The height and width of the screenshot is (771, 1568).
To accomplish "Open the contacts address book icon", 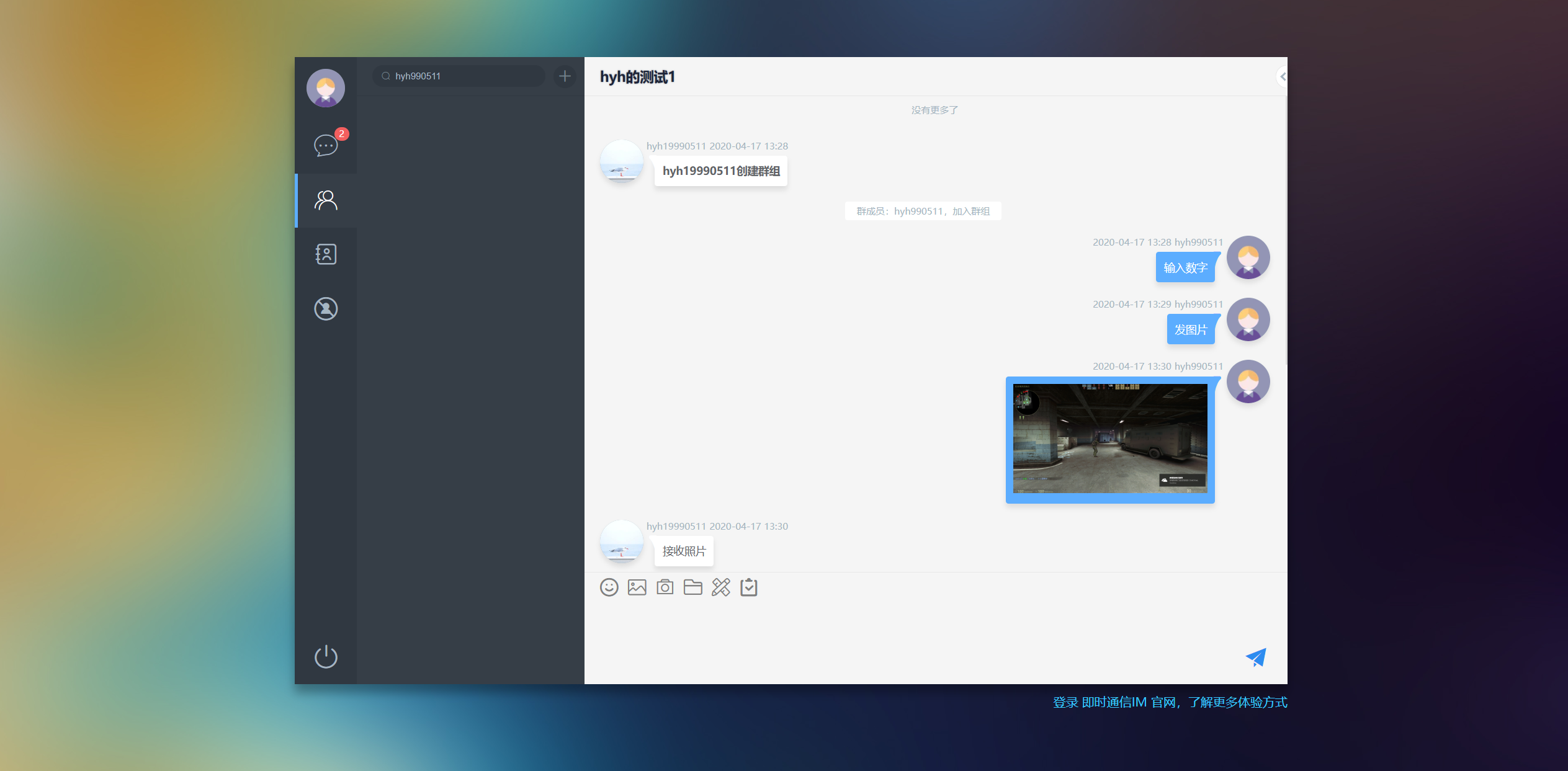I will click(x=326, y=254).
